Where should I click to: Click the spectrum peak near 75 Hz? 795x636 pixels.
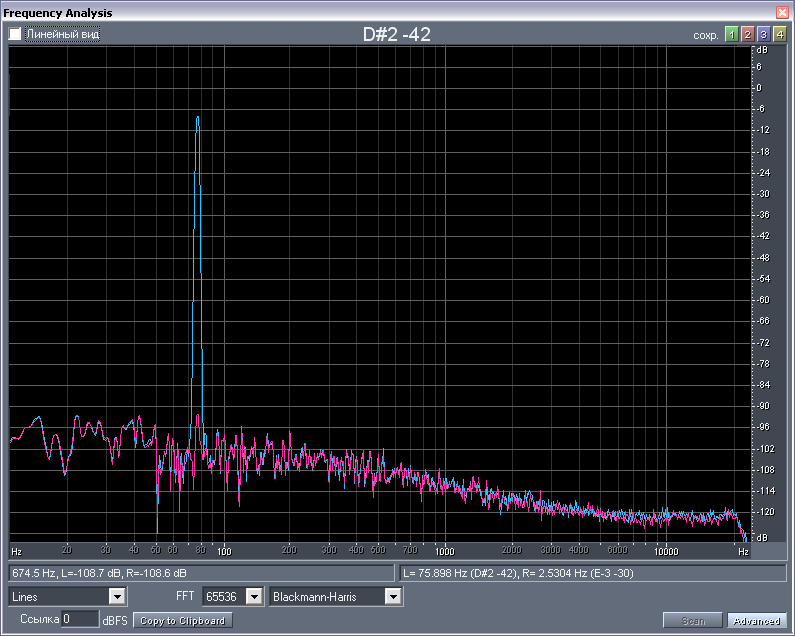point(198,118)
